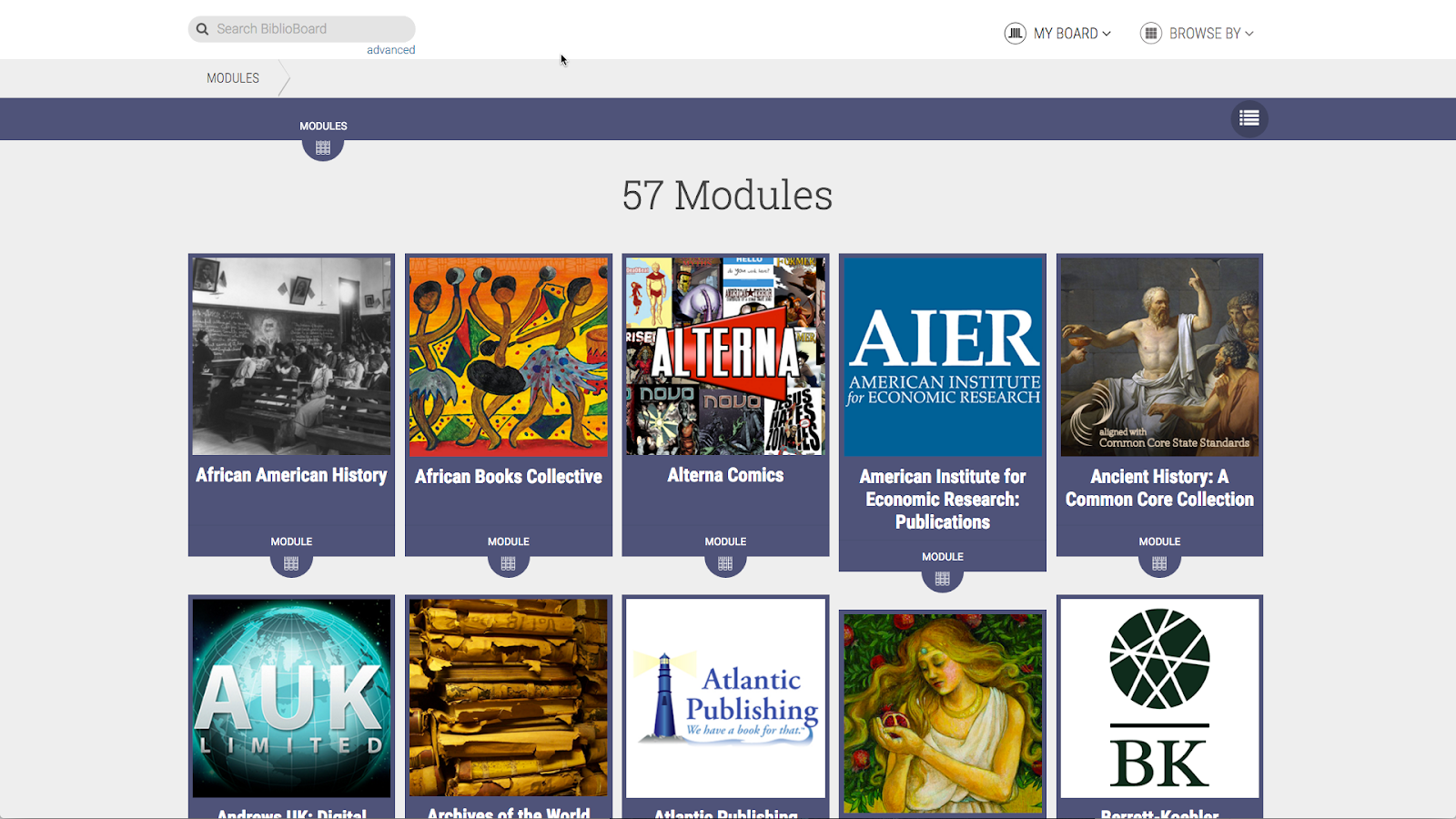Open the Alterna comics collage thumbnail
The width and height of the screenshot is (1456, 819).
(x=725, y=356)
